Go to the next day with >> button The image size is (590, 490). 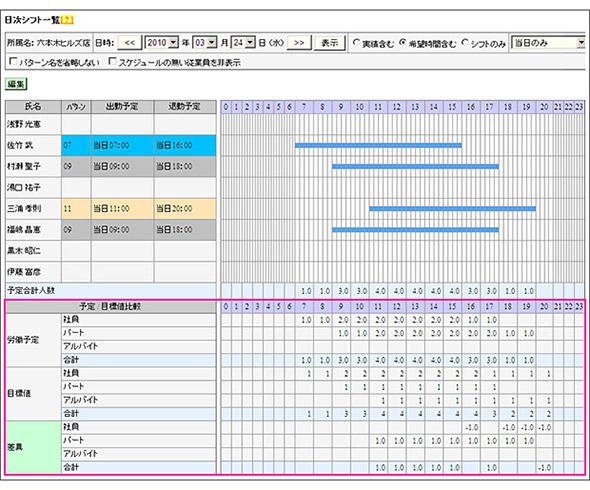[299, 43]
